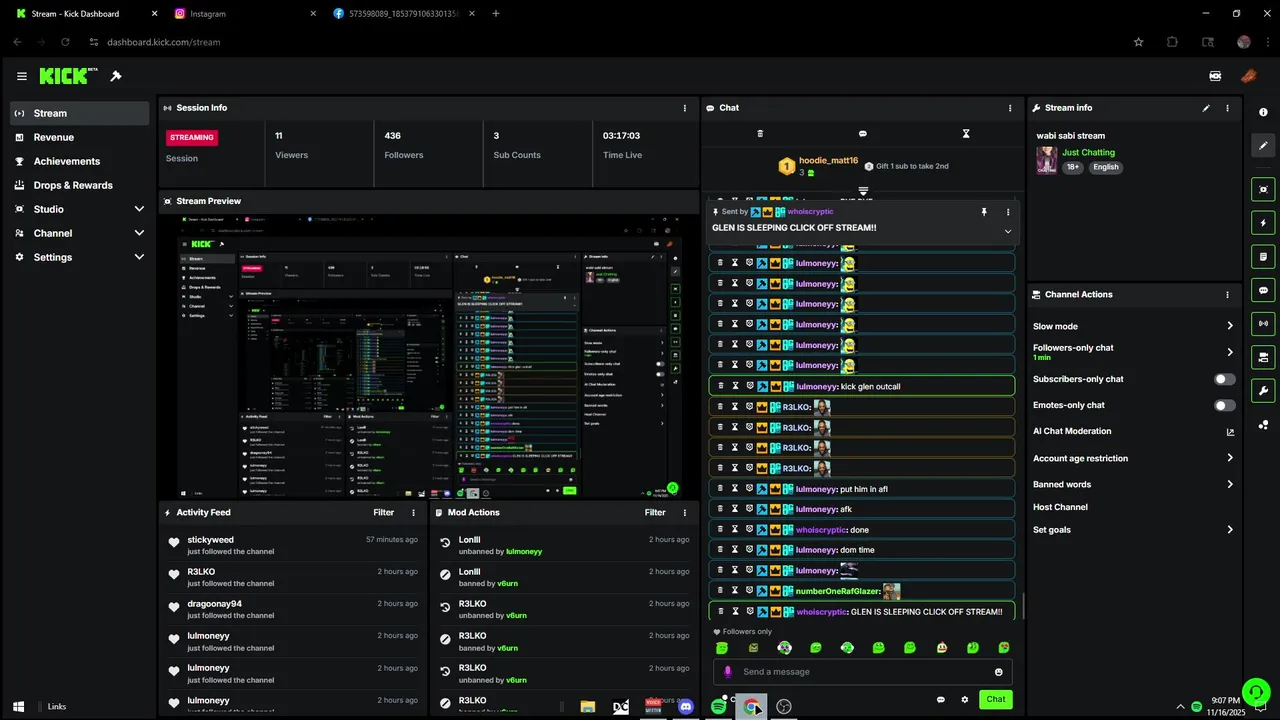
Task: Open the hamburger menu next to the Kick logo
Action: [22, 76]
